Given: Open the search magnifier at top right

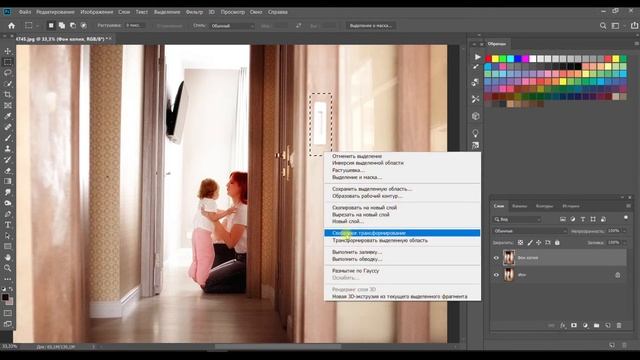Looking at the screenshot, I should point(603,26).
